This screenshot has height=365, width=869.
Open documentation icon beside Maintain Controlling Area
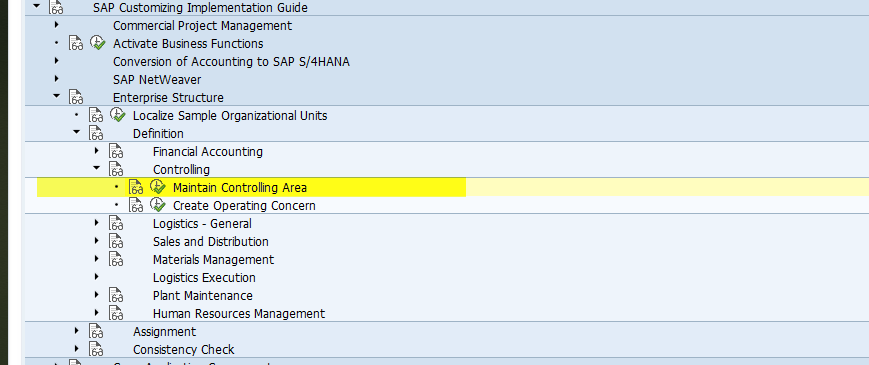pyautogui.click(x=136, y=188)
